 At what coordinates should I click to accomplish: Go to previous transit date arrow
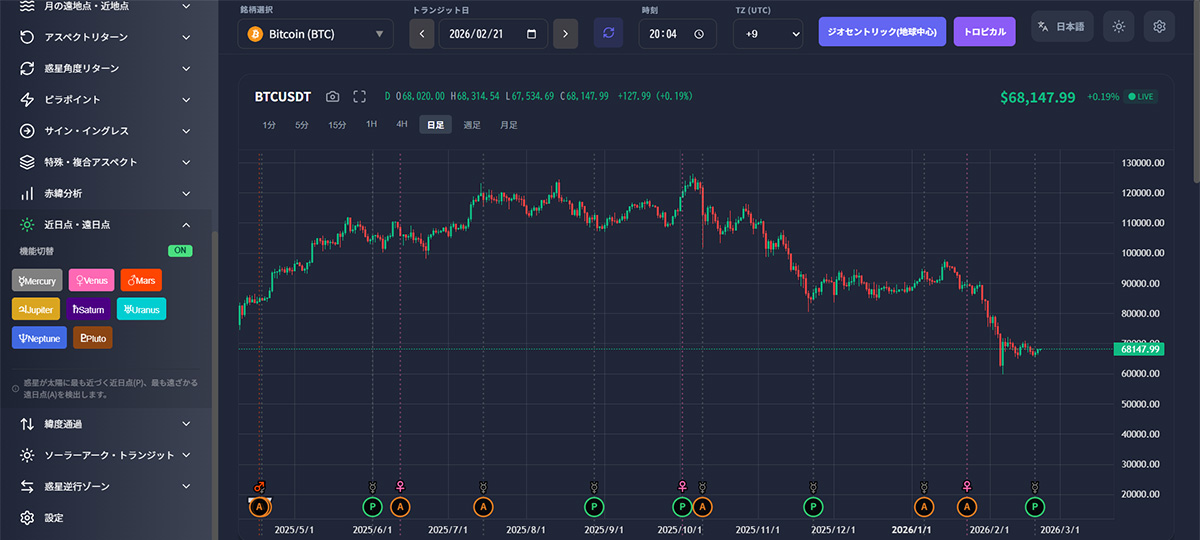(422, 33)
